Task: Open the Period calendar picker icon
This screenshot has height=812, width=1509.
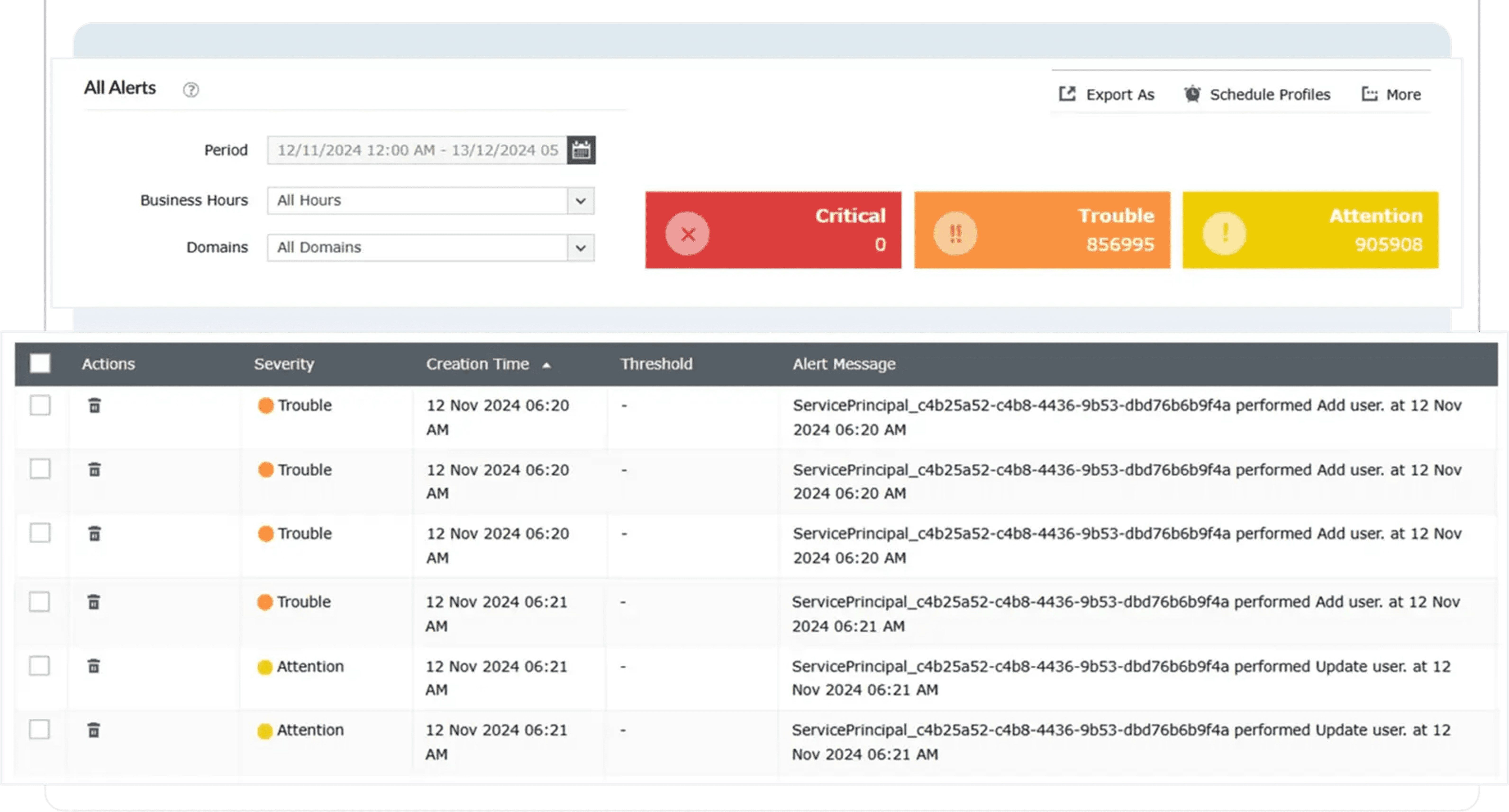Action: point(581,150)
